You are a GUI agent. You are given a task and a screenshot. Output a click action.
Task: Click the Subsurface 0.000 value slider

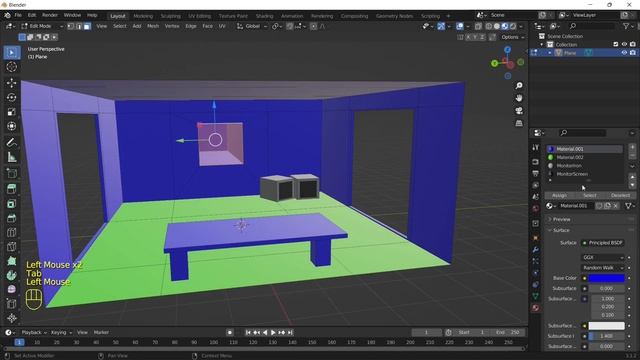coord(607,289)
